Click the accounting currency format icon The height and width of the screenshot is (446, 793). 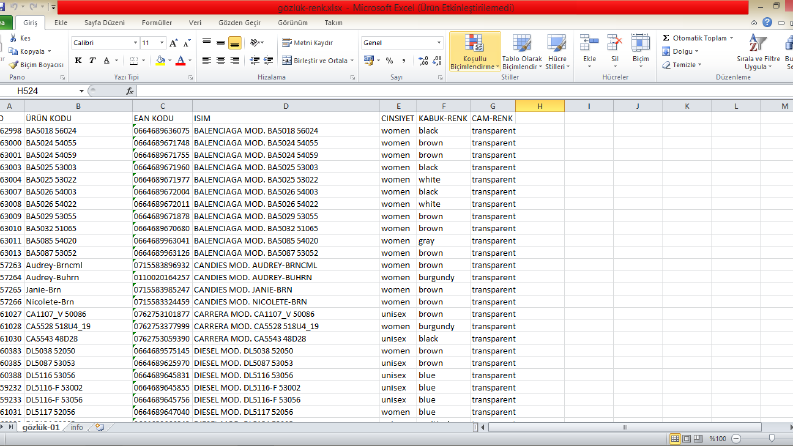369,61
